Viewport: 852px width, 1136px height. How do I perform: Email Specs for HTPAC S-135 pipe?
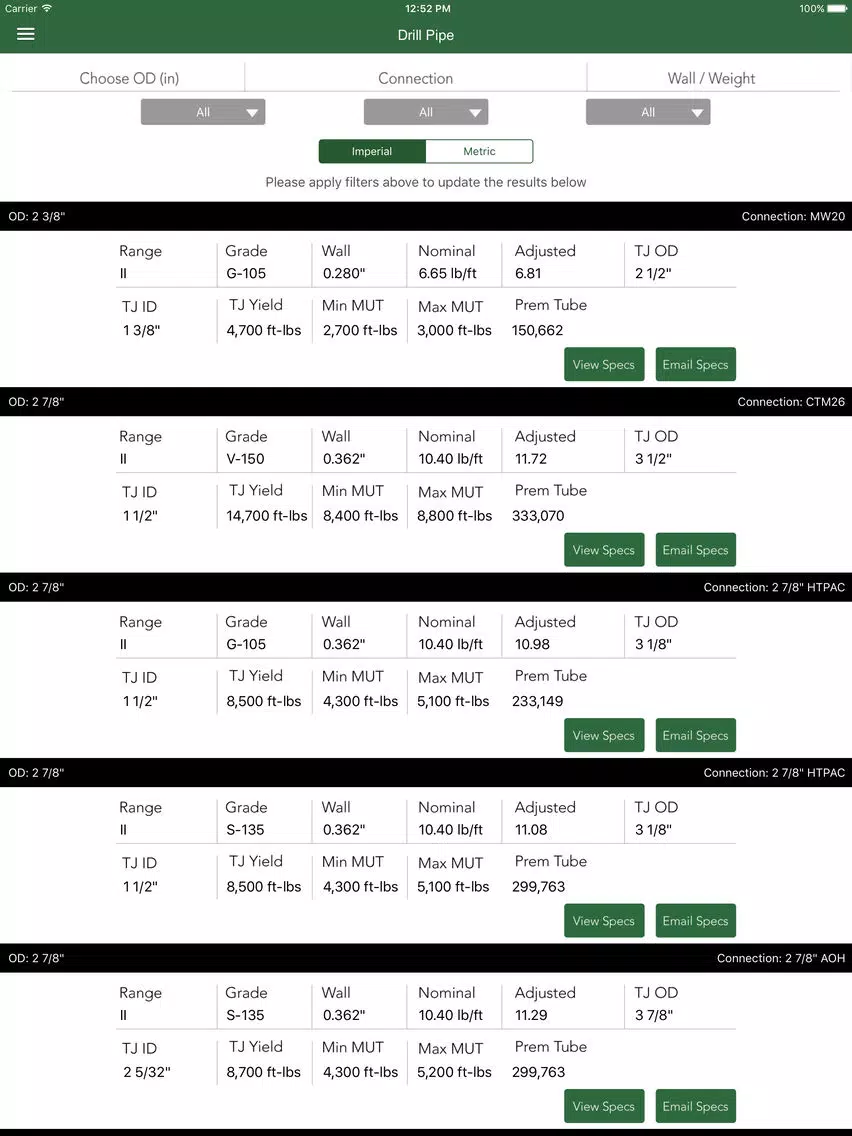coord(696,921)
